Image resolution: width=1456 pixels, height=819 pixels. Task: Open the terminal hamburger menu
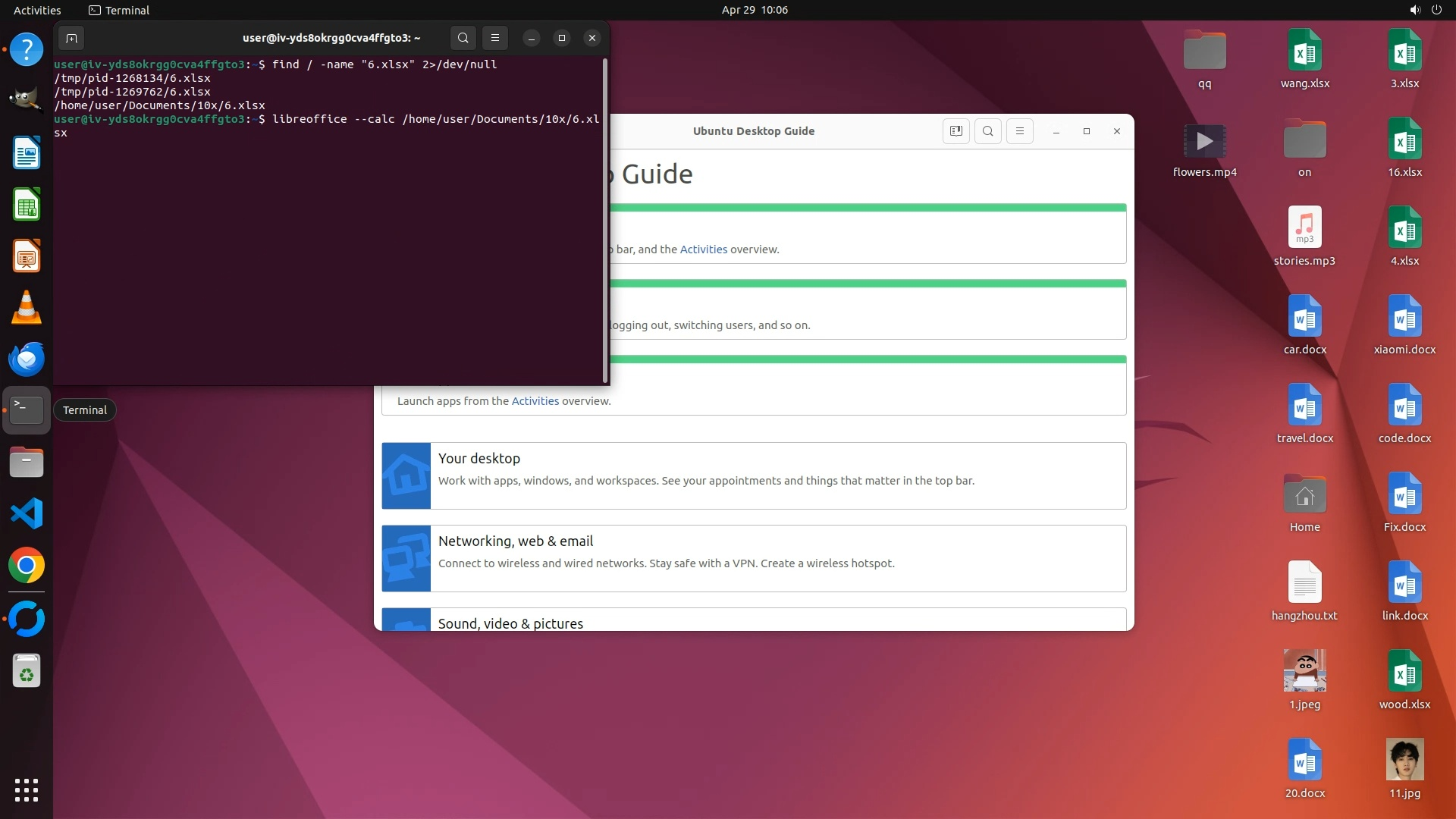point(495,38)
